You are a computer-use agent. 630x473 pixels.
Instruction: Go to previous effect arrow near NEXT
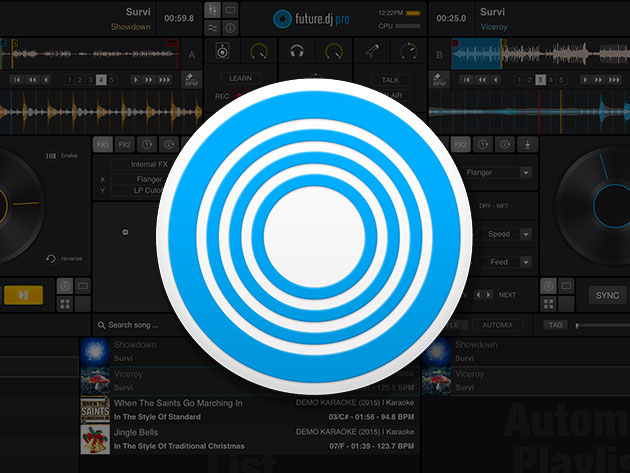478,295
